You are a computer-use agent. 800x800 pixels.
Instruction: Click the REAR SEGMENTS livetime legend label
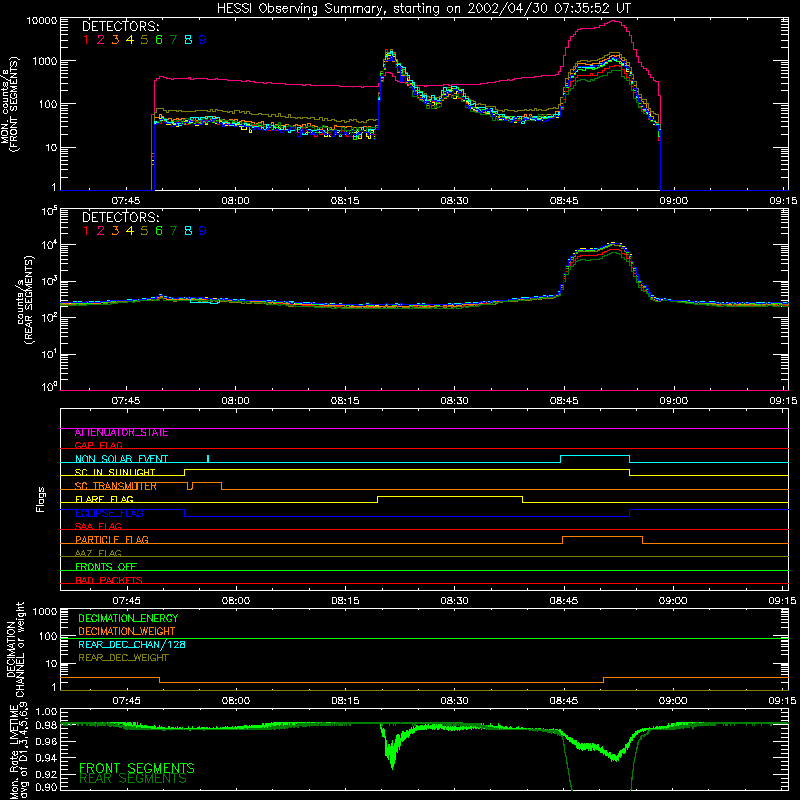pyautogui.click(x=133, y=779)
